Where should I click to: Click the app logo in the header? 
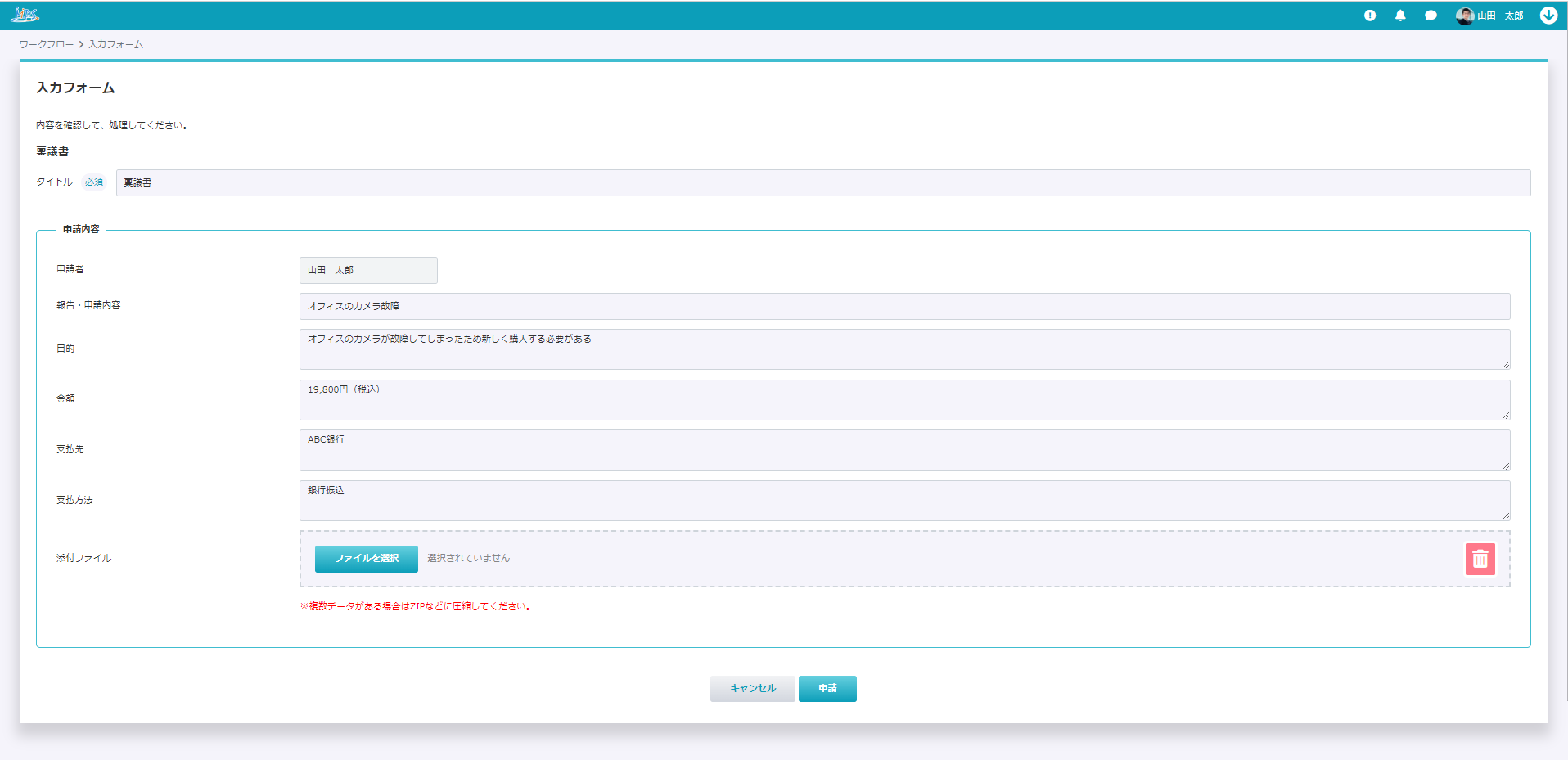click(25, 15)
